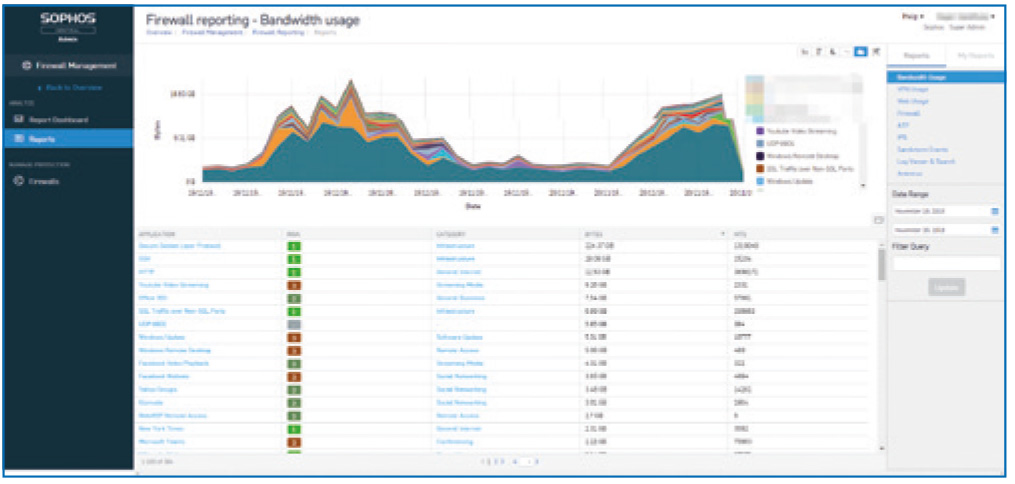This screenshot has height=484, width=1015.
Task: Click the table's vertical scrollbar
Action: (881, 265)
